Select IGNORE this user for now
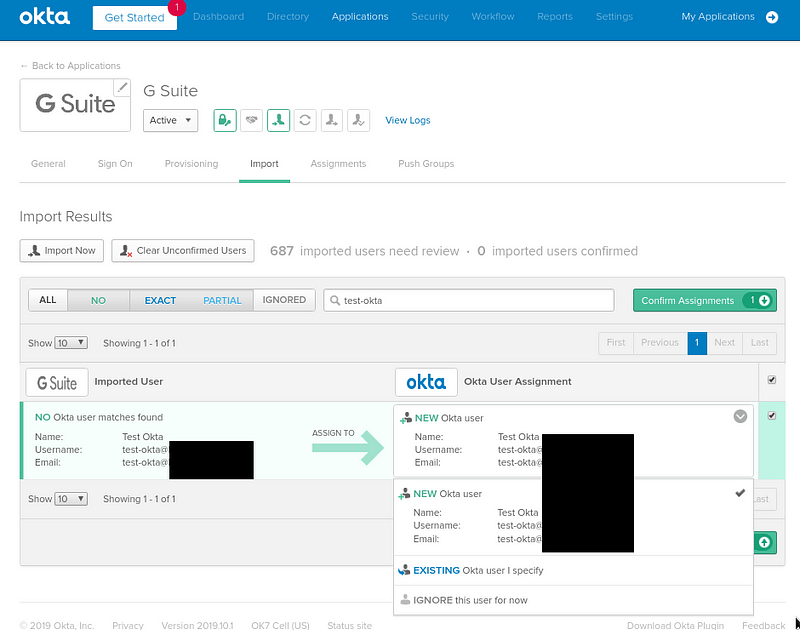The width and height of the screenshot is (800, 630). 573,600
